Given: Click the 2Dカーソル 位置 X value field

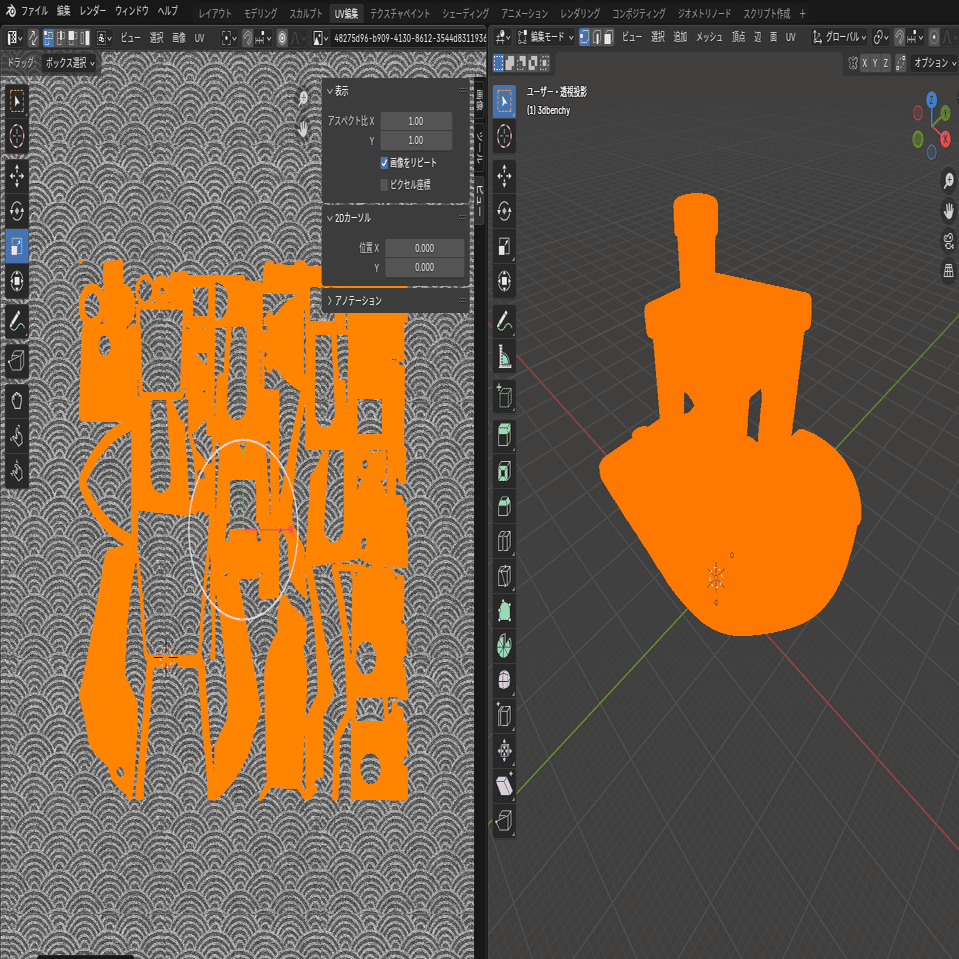Looking at the screenshot, I should pyautogui.click(x=424, y=248).
